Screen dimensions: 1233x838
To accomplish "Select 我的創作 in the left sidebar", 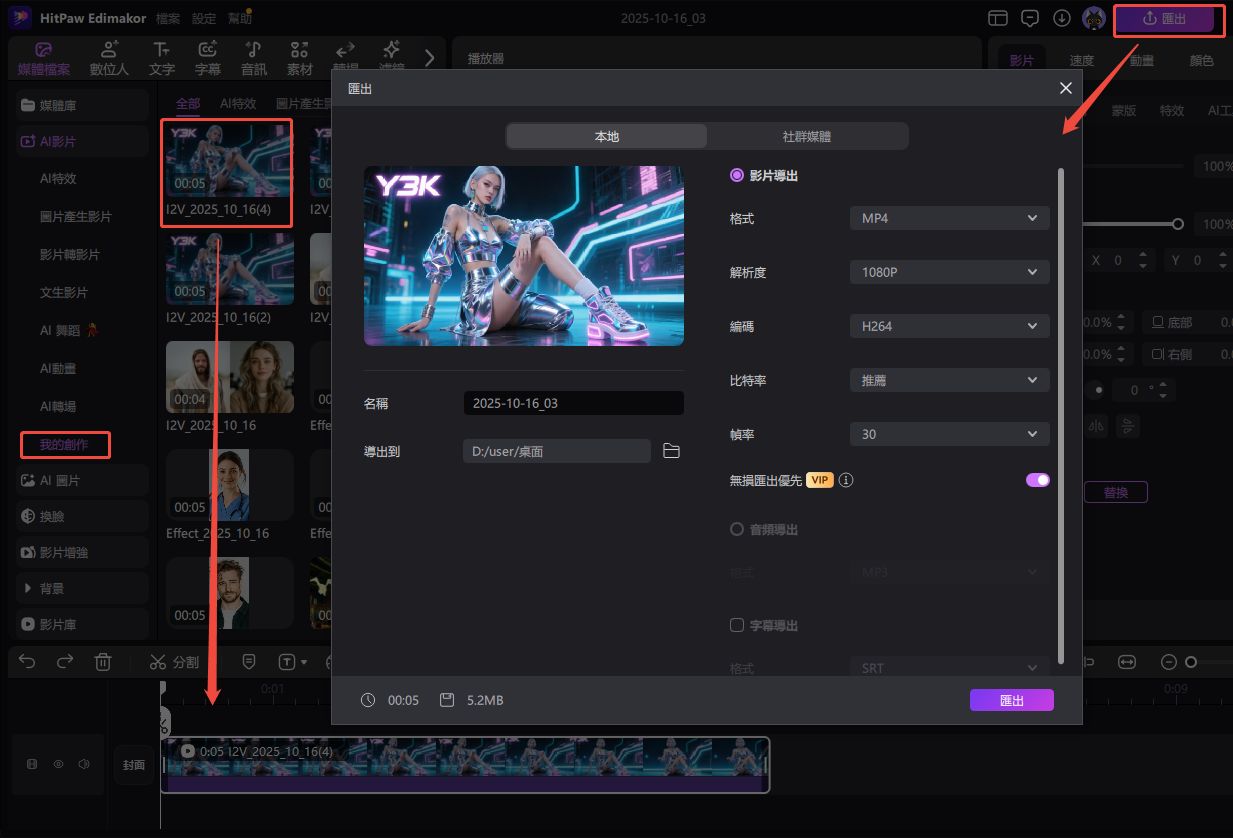I will [64, 444].
